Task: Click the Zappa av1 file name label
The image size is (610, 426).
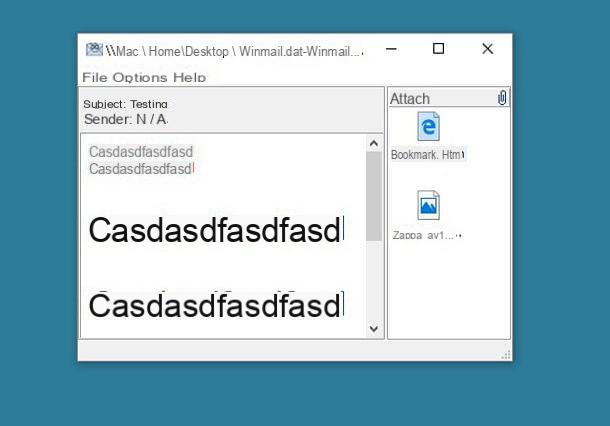Action: [x=427, y=235]
